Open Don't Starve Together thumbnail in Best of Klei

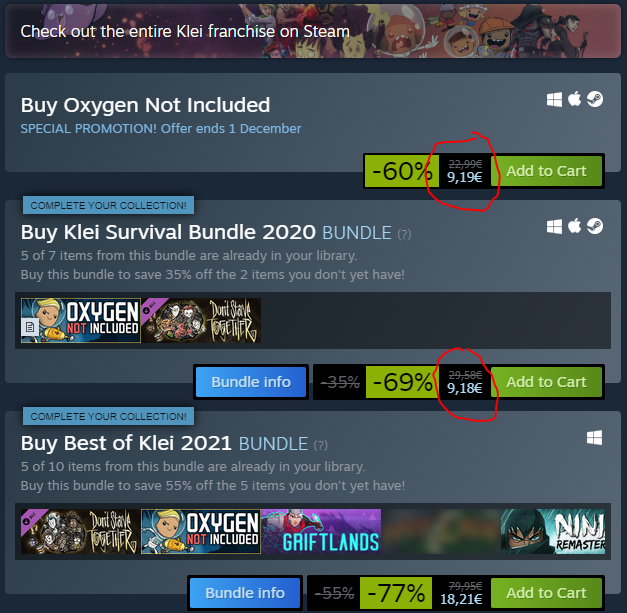click(81, 531)
